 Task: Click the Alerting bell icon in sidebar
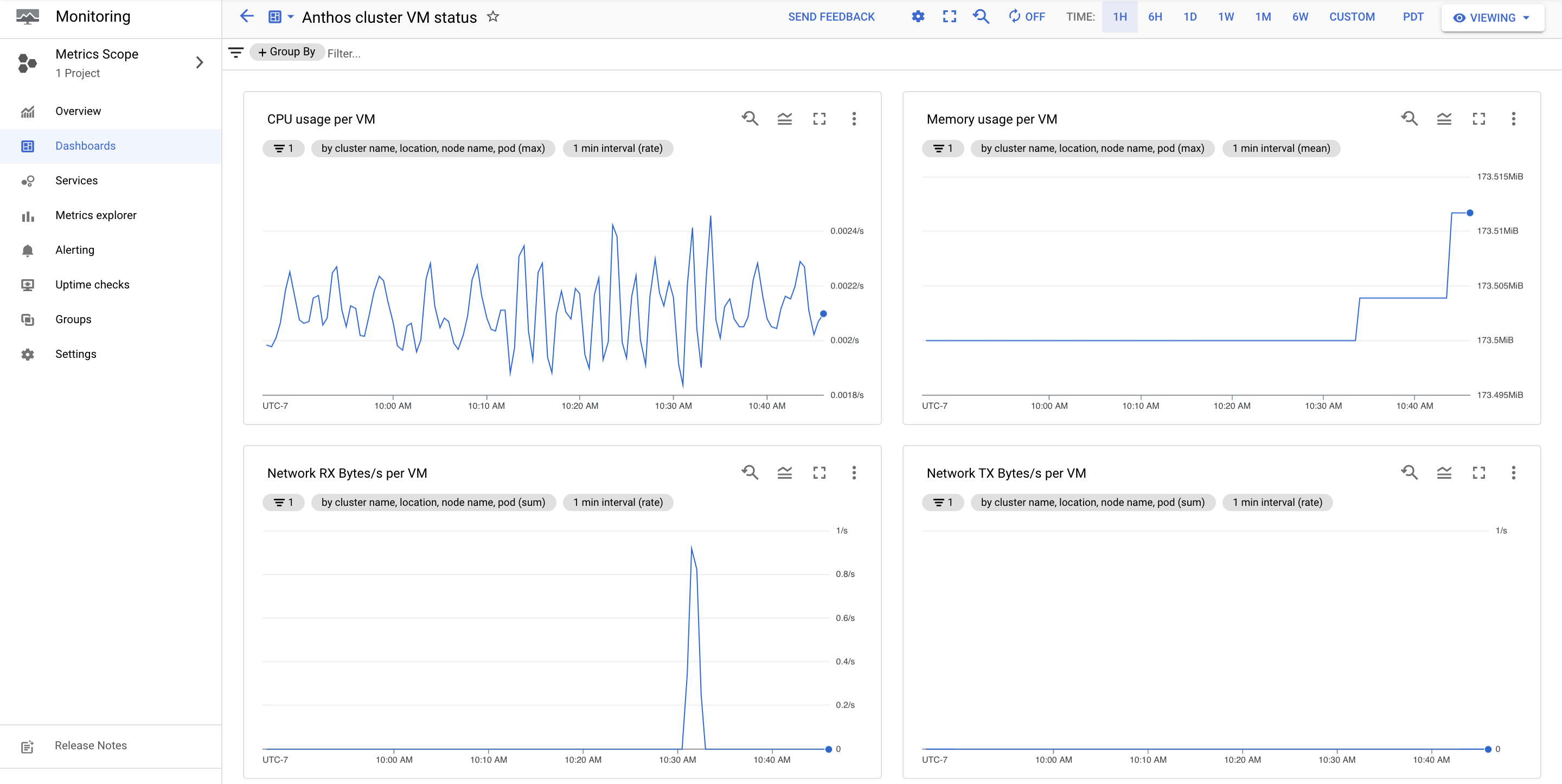pos(28,250)
